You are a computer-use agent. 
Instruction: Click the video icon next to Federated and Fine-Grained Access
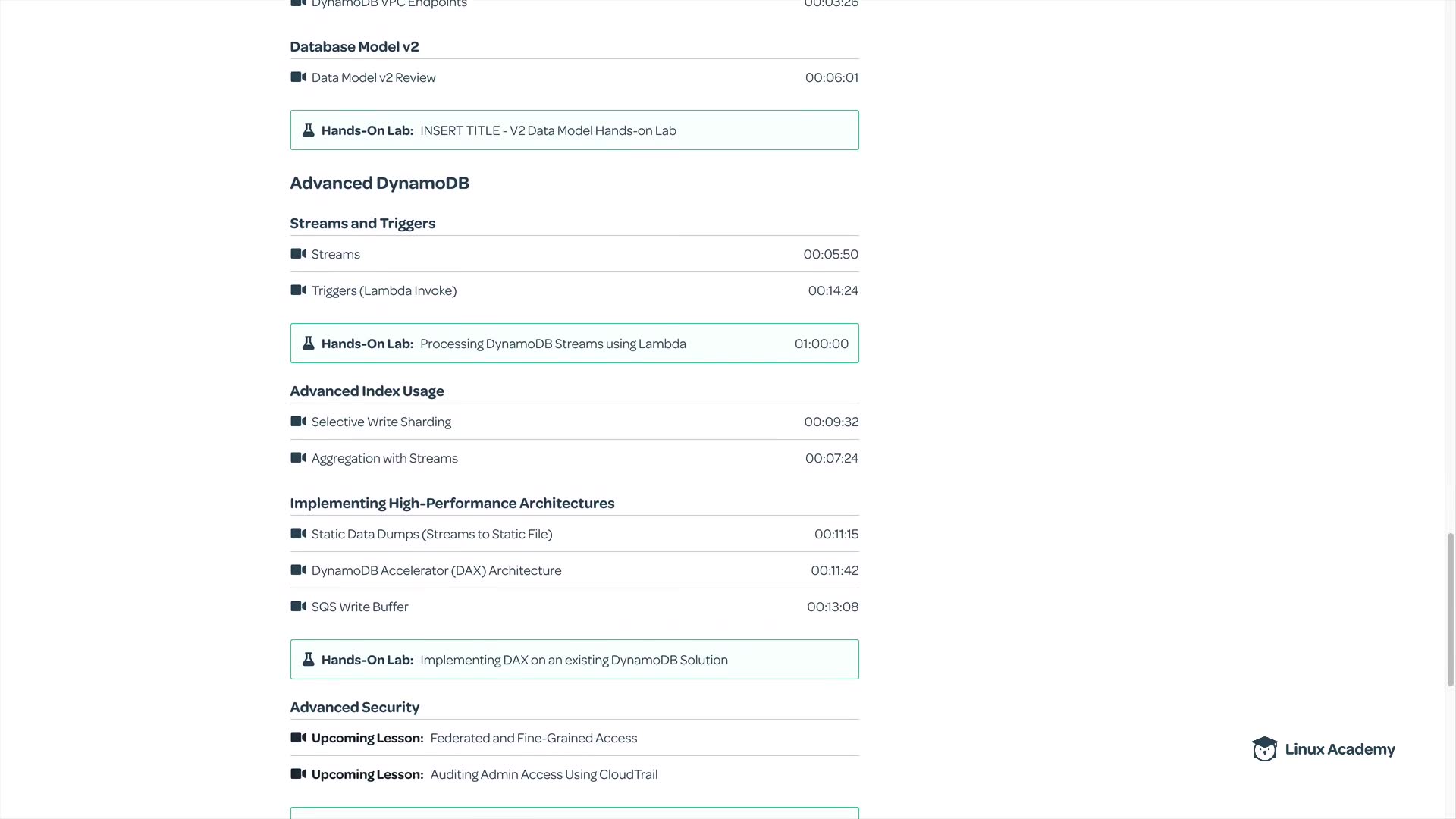pyautogui.click(x=298, y=738)
